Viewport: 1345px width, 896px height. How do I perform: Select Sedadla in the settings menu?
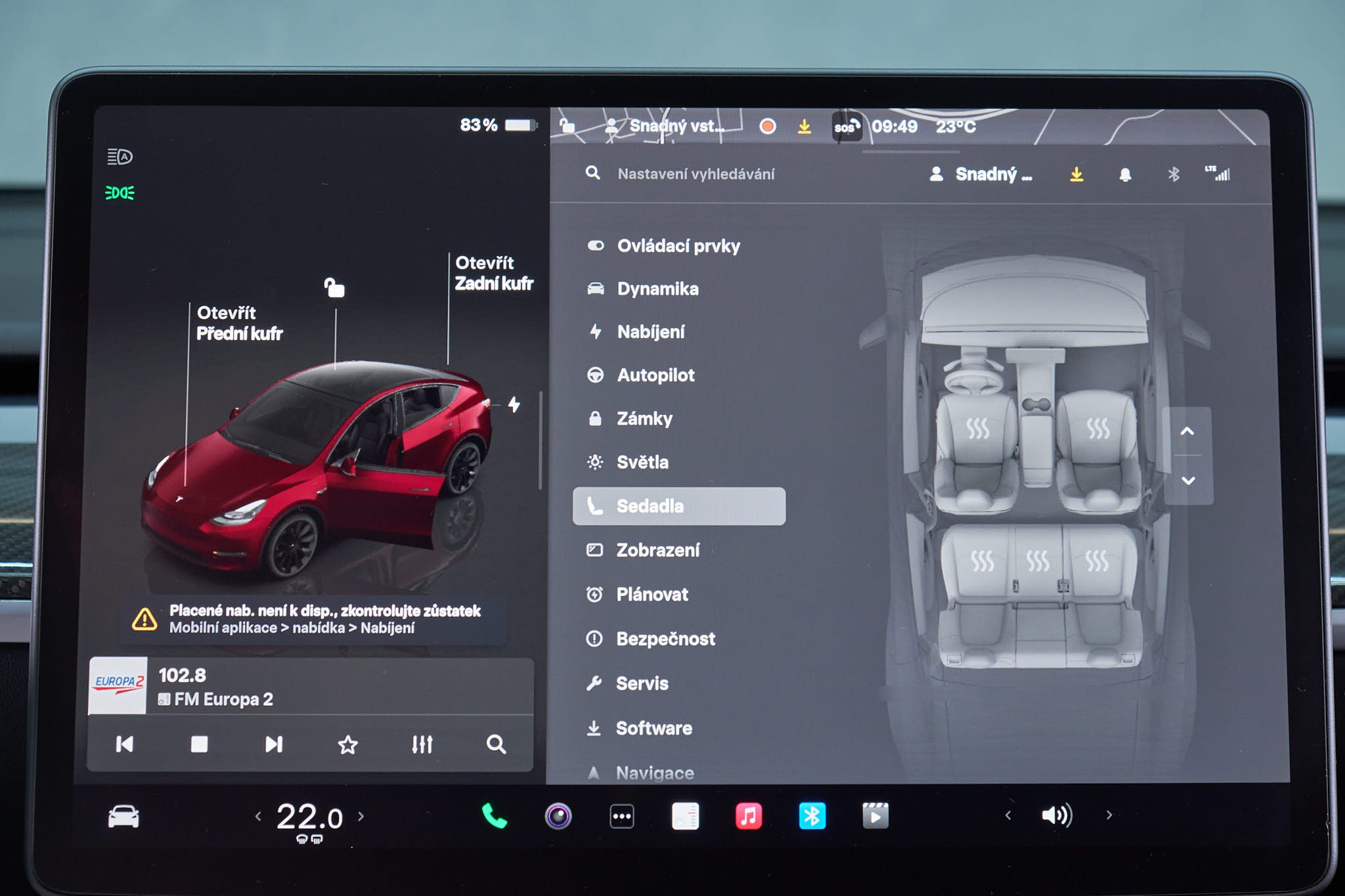679,506
